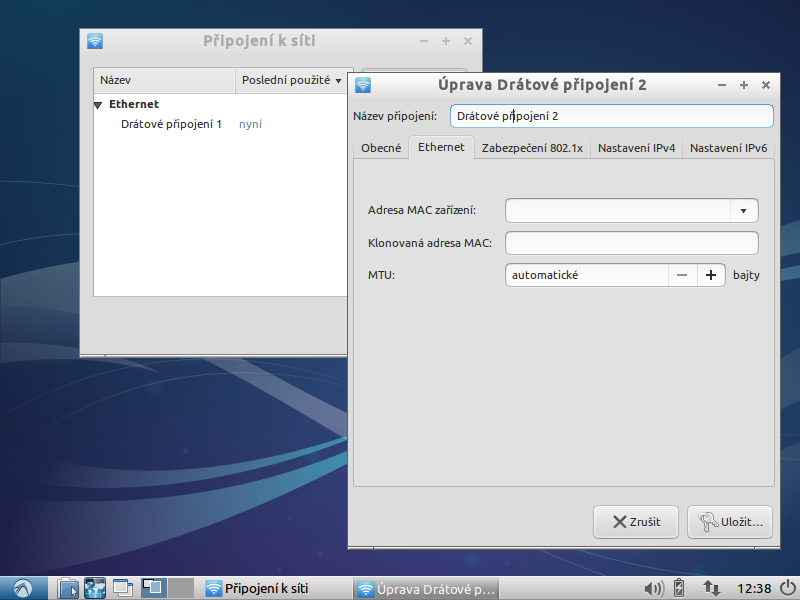Screen dimensions: 800x600
Task: Increase MTU with the plus stepper
Action: tap(711, 274)
